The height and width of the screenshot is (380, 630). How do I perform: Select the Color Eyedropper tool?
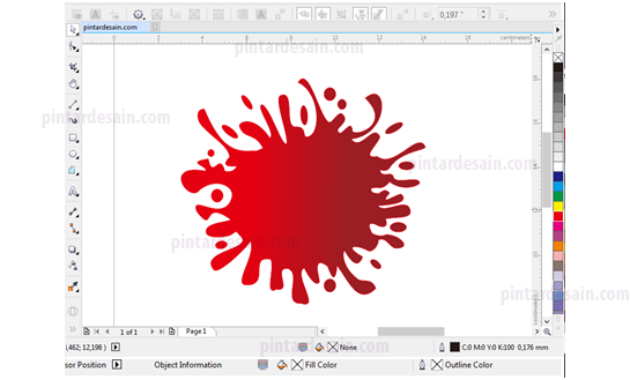click(73, 286)
